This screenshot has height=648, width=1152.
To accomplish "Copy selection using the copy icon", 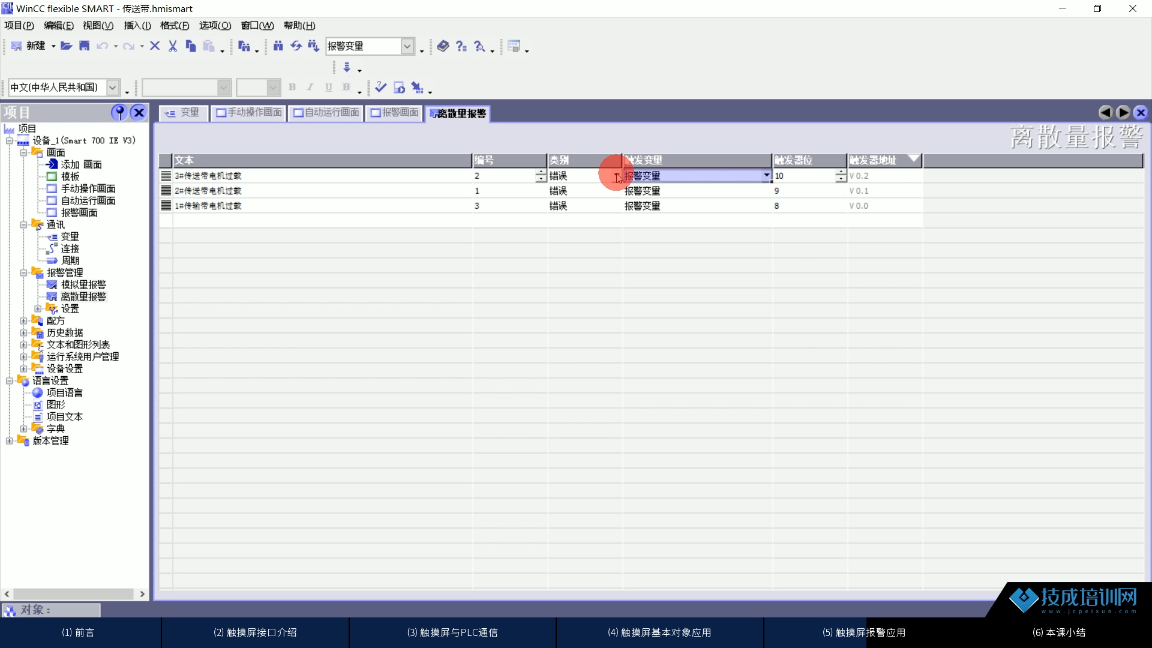I will click(x=191, y=46).
